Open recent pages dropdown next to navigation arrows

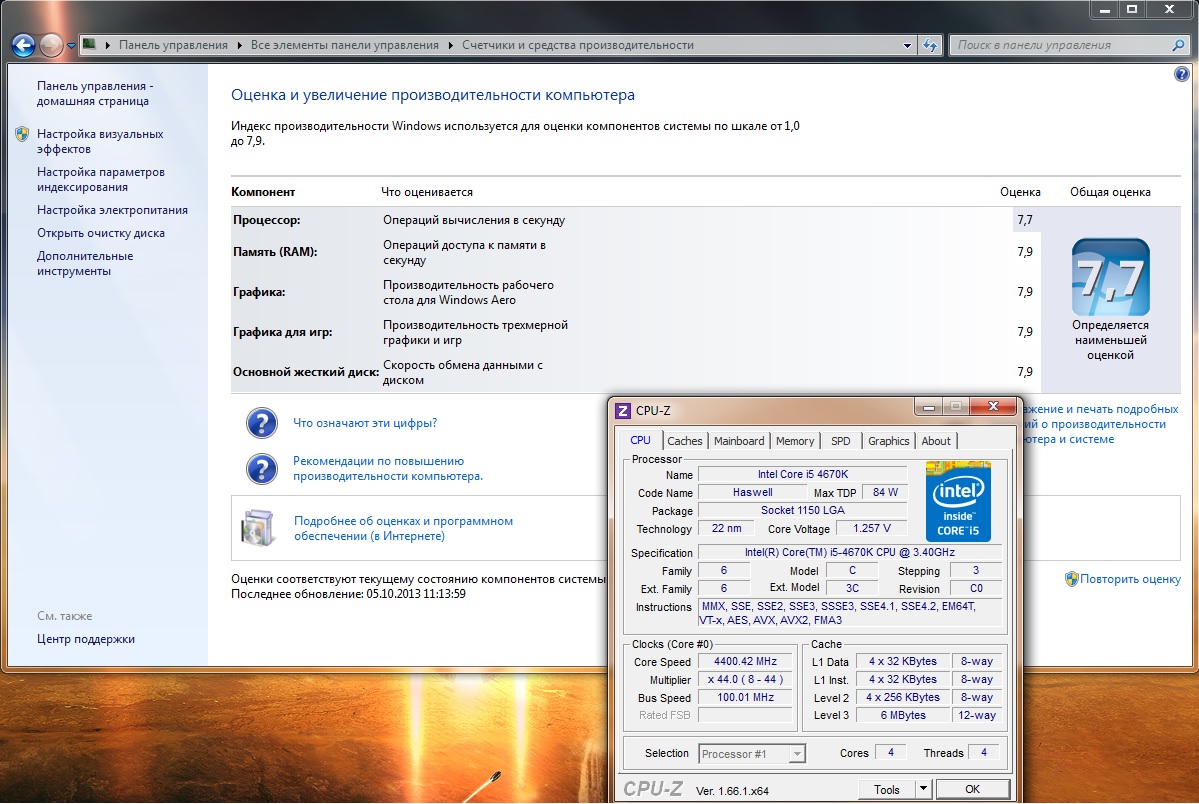point(71,46)
